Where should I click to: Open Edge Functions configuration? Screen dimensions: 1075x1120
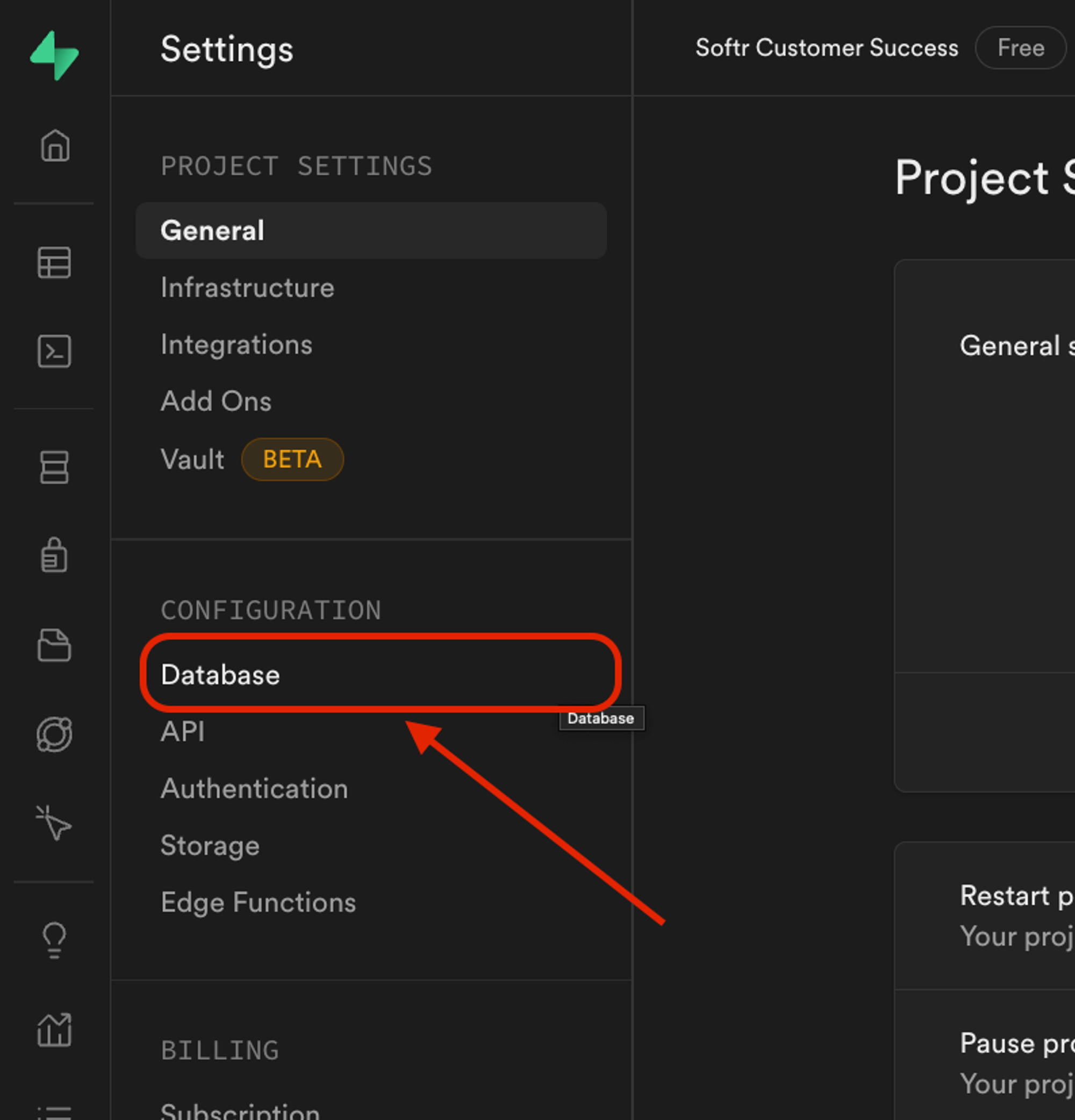pyautogui.click(x=258, y=903)
